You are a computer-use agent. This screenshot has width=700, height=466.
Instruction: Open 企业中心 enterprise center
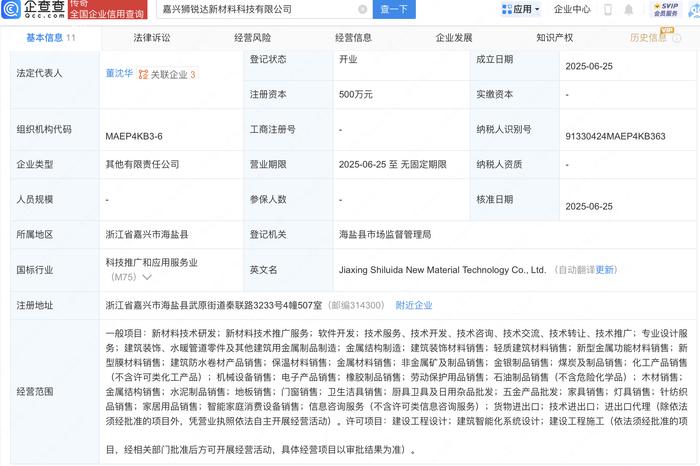coord(572,9)
